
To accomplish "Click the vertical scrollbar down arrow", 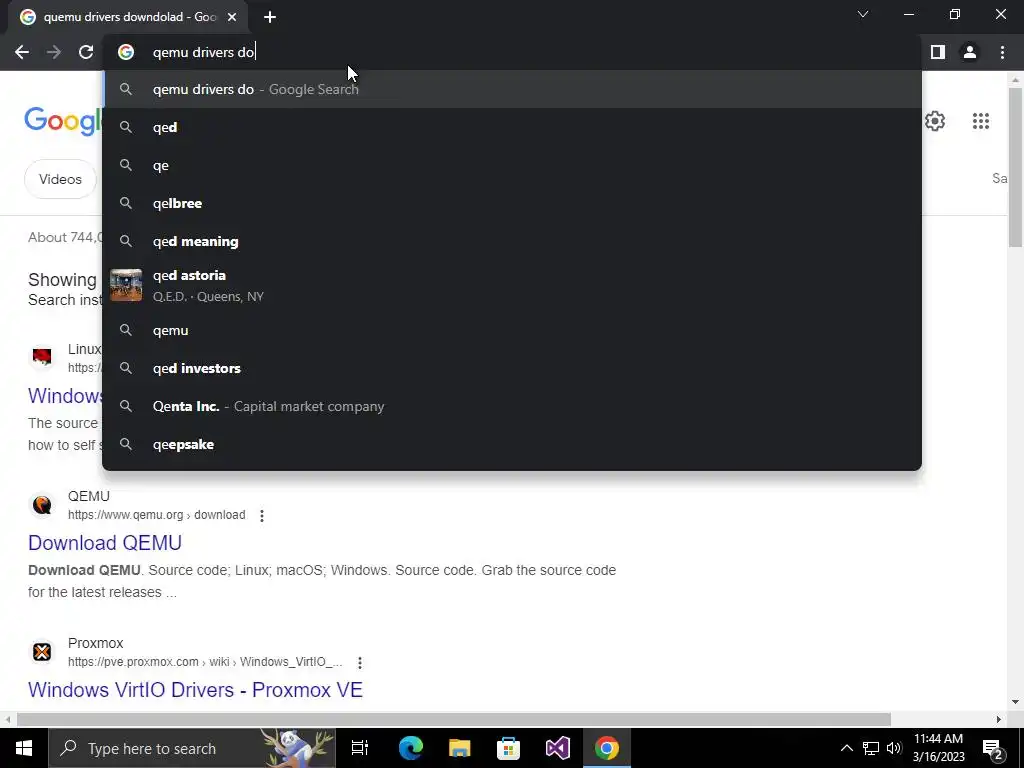I will (1015, 703).
